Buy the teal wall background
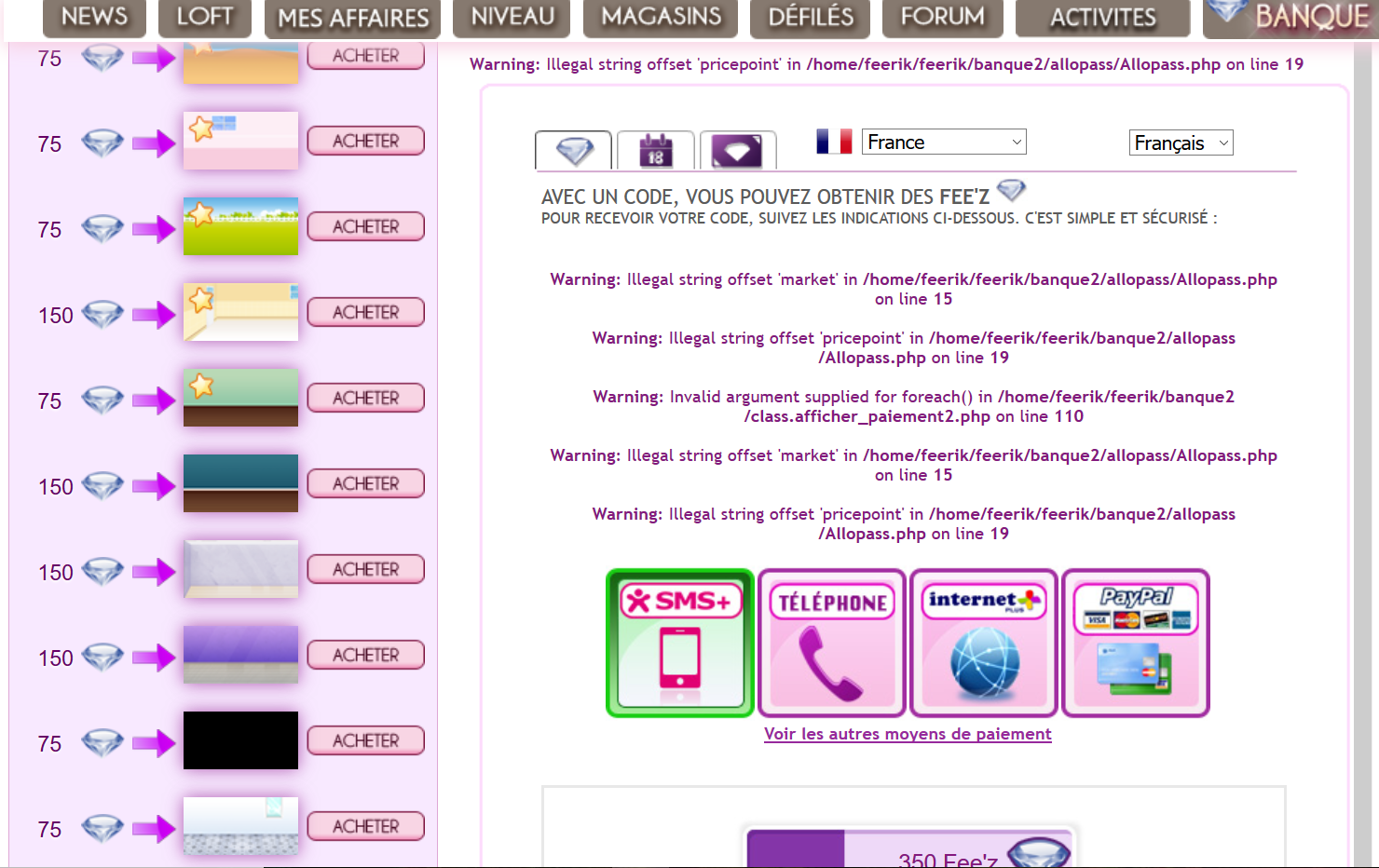 [x=366, y=484]
